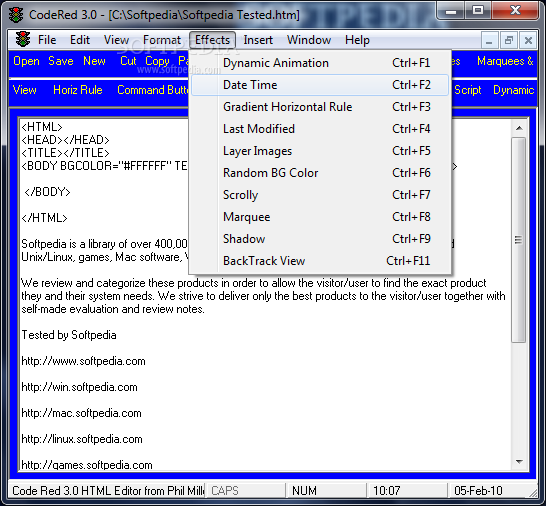Click the http://linux.softpedia.com line

(x=82, y=439)
